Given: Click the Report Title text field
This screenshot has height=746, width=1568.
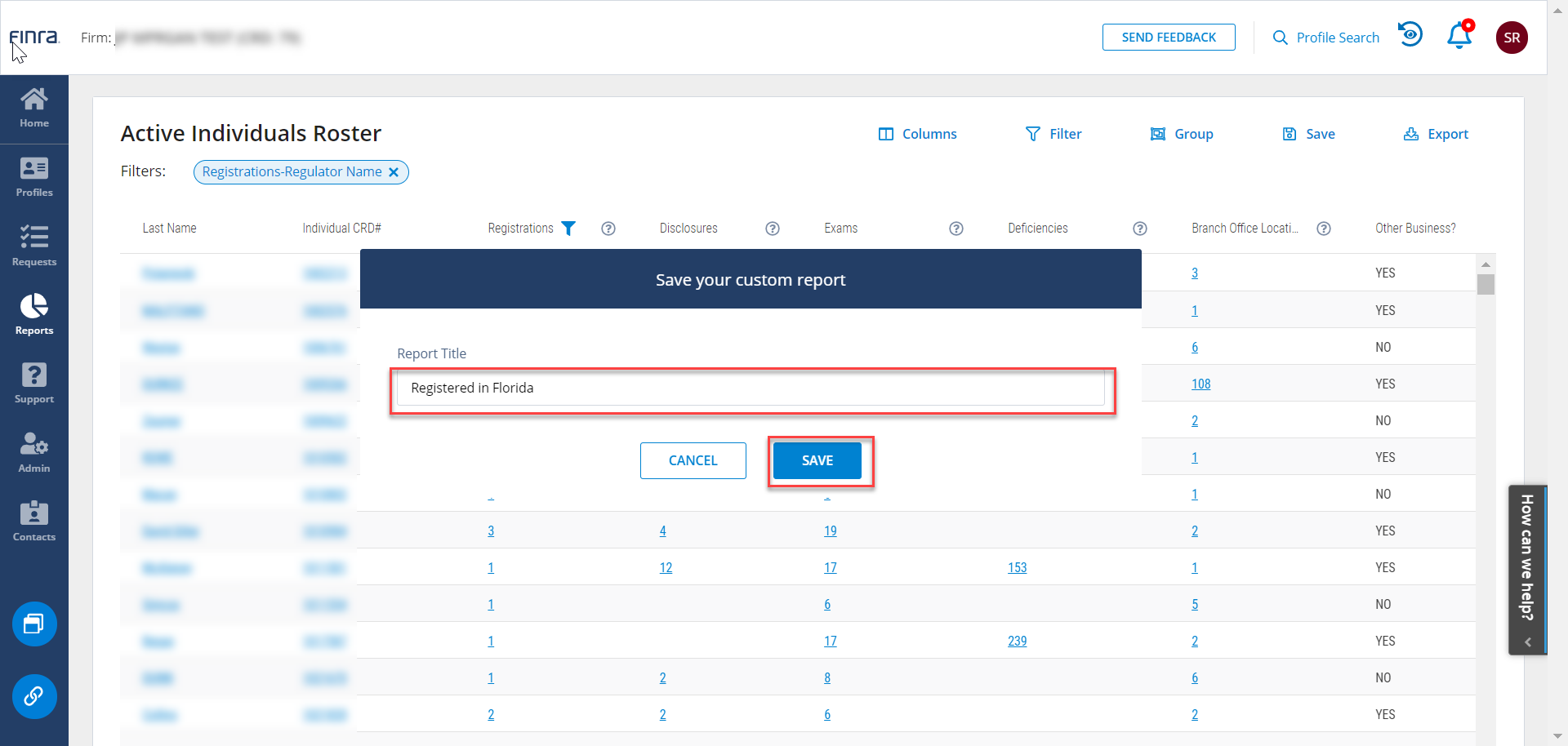Looking at the screenshot, I should (x=750, y=388).
